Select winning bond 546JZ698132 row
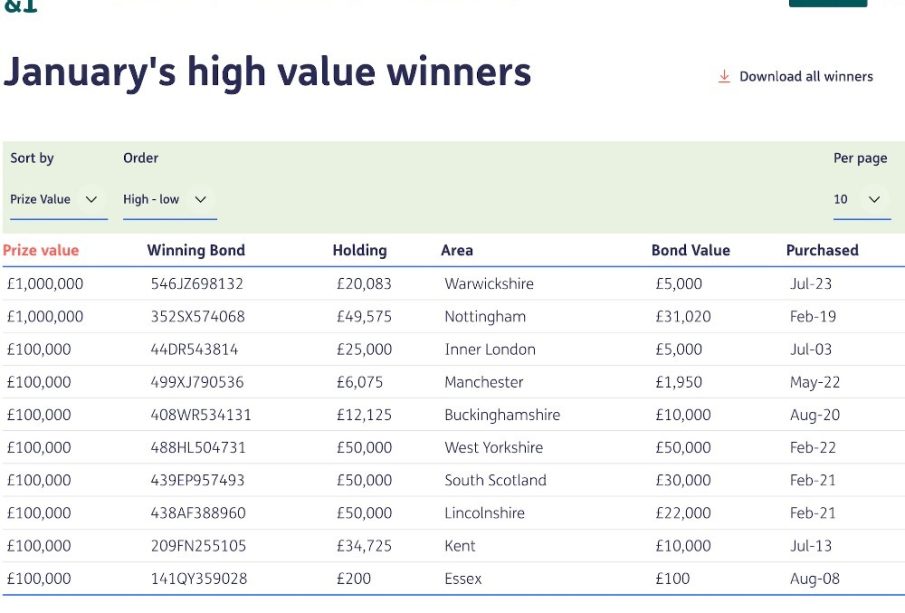Image resolution: width=905 pixels, height=613 pixels. (x=197, y=284)
